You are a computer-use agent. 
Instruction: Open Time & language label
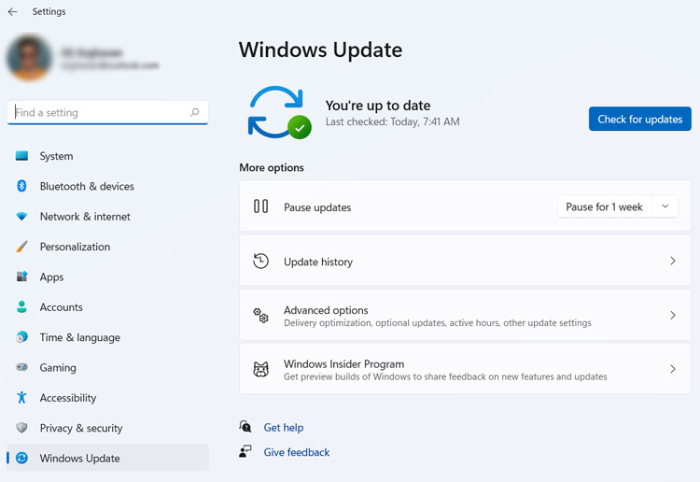[80, 338]
